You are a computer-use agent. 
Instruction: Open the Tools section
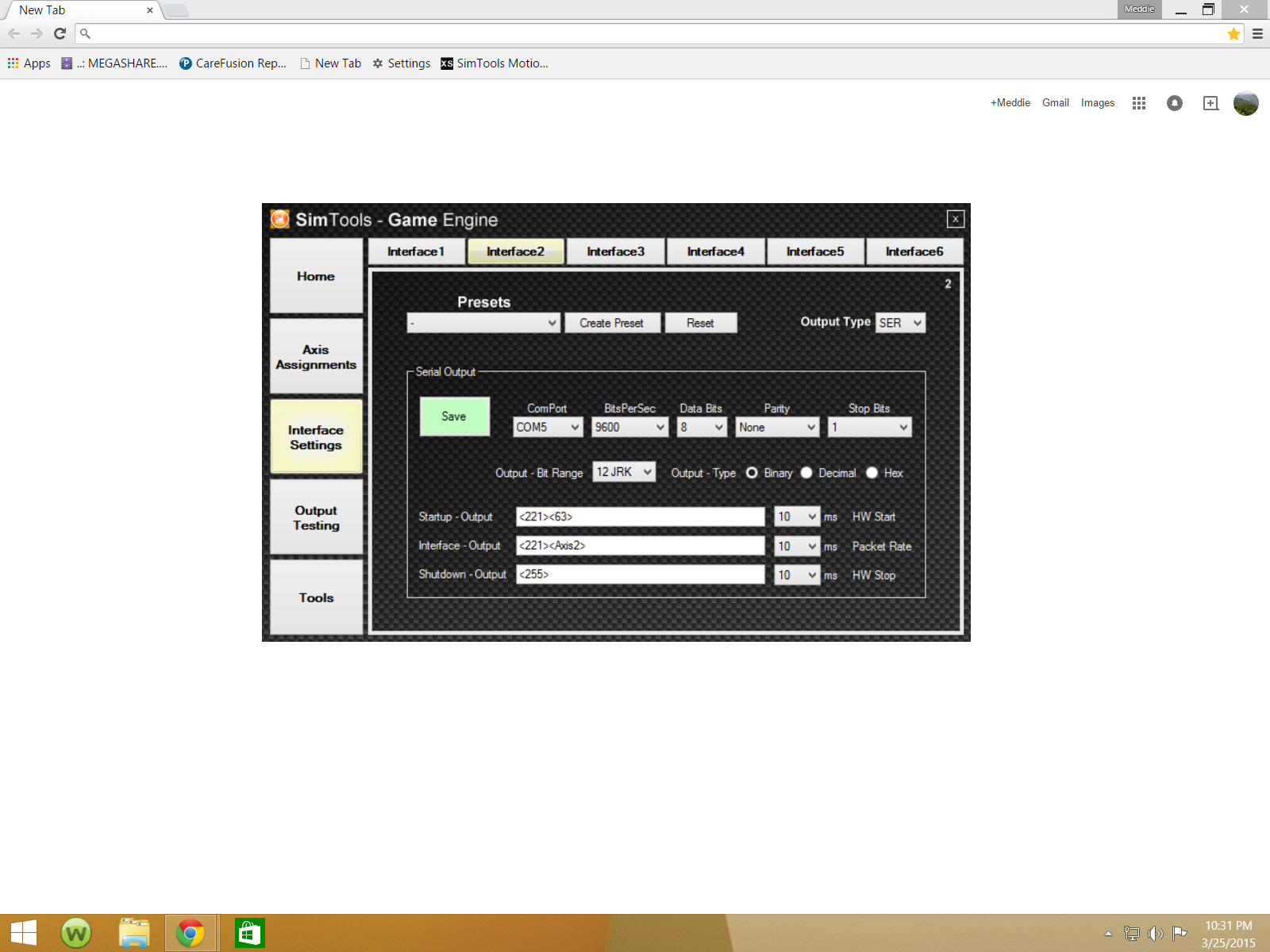click(x=316, y=597)
